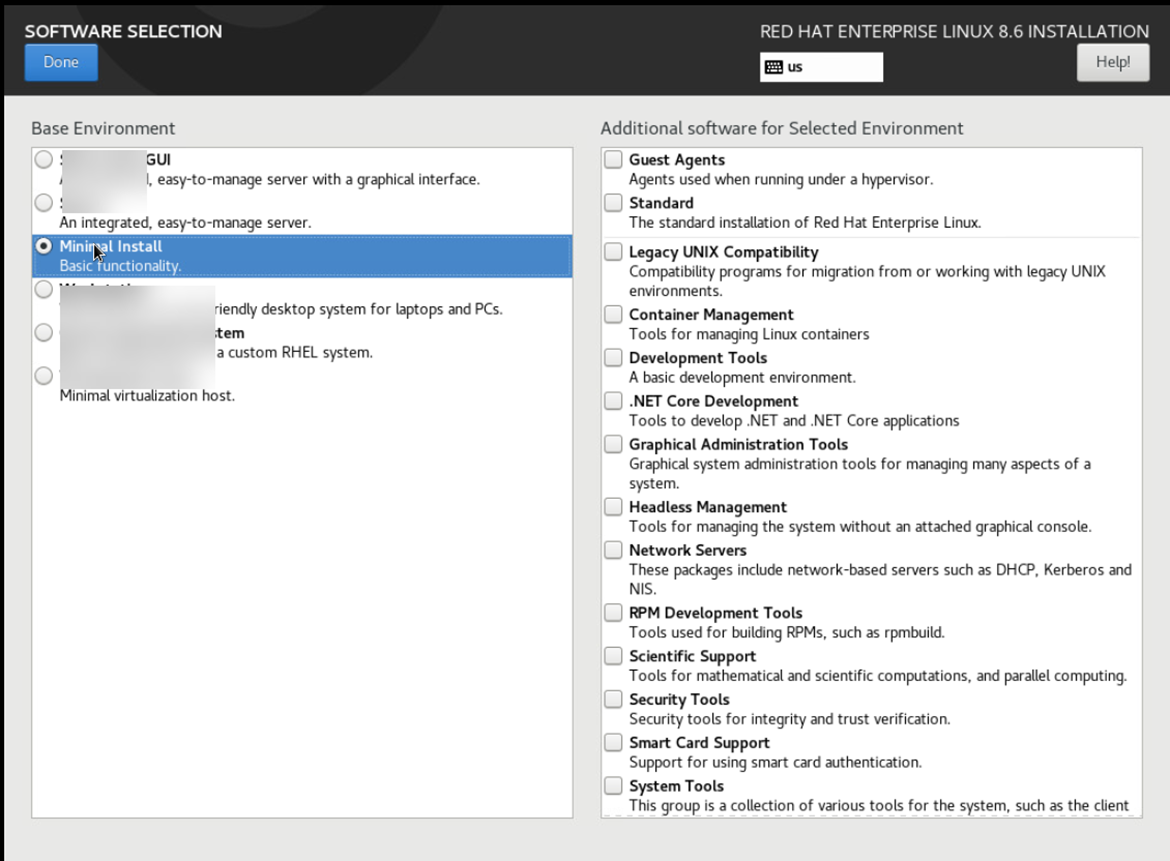Screen dimensions: 1170x861
Task: Enable Smart Card Support checkbox
Action: 613,742
